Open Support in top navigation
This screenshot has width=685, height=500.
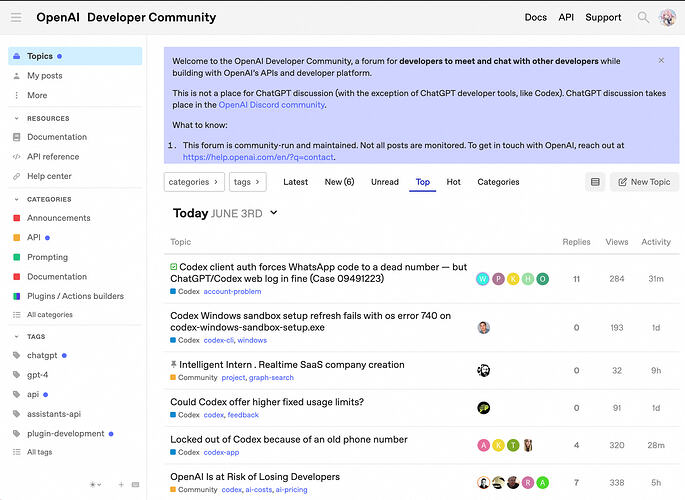(x=603, y=17)
